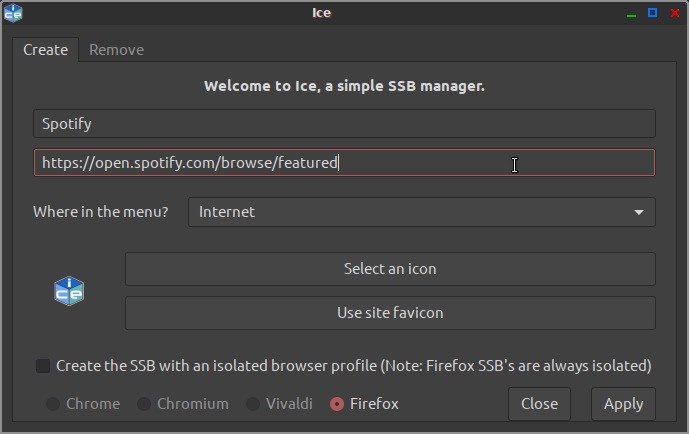Viewport: 689px width, 434px height.
Task: Close the window with the red X
Action: [x=673, y=13]
